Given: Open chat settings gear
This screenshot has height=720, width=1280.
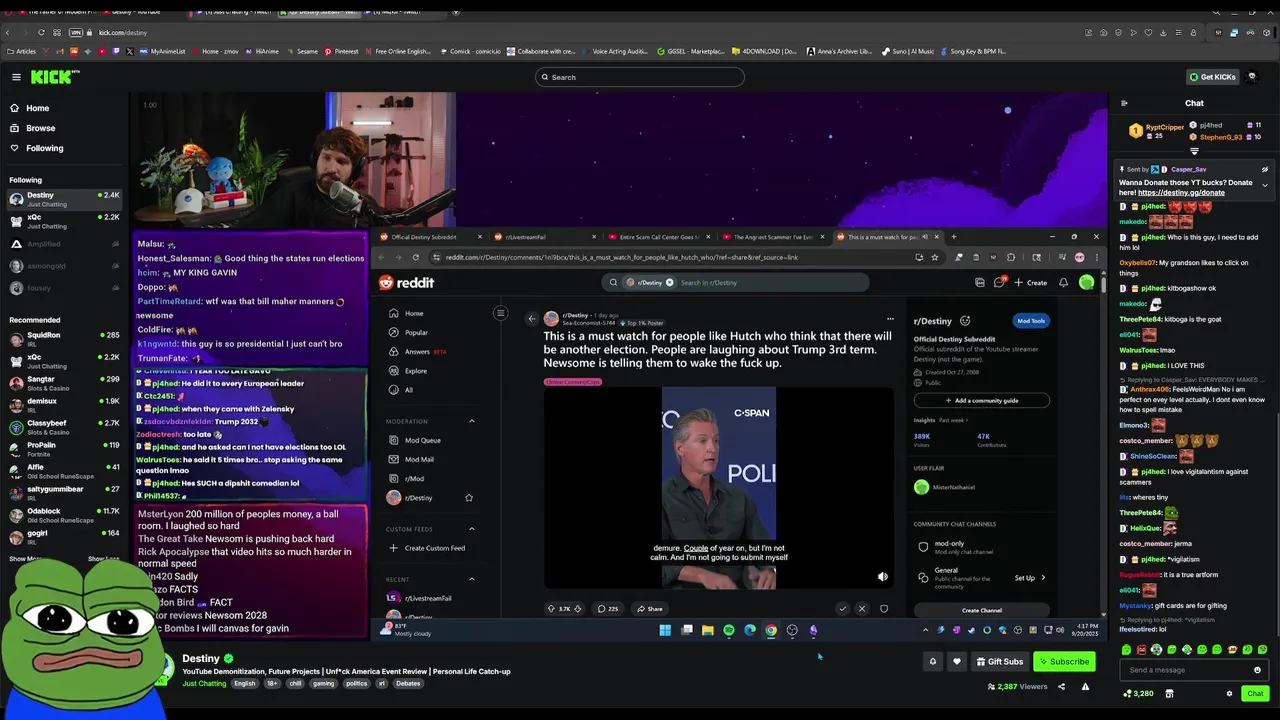Looking at the screenshot, I should coord(1229,693).
